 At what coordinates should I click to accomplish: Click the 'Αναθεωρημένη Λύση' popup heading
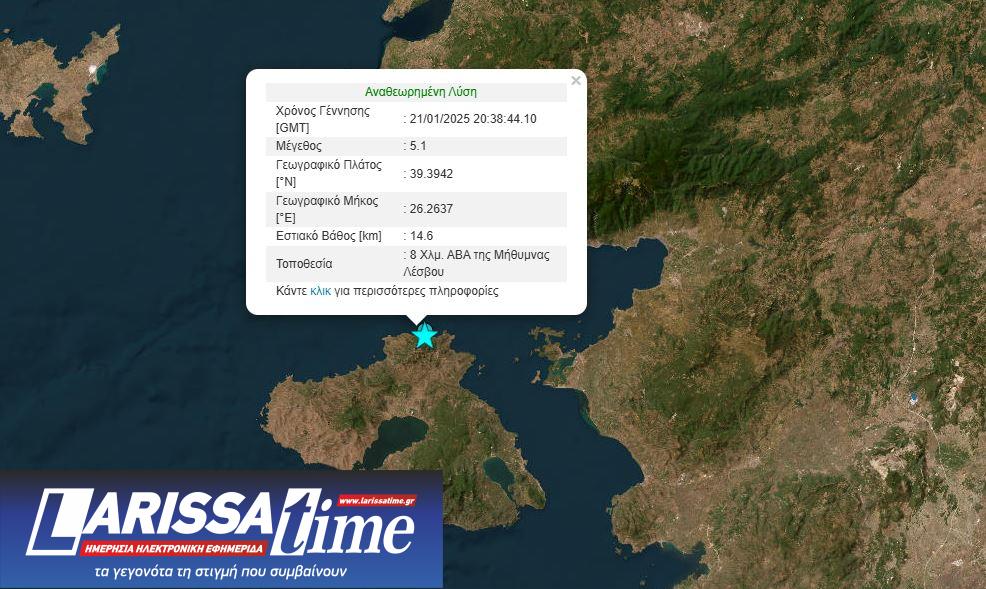pyautogui.click(x=420, y=91)
